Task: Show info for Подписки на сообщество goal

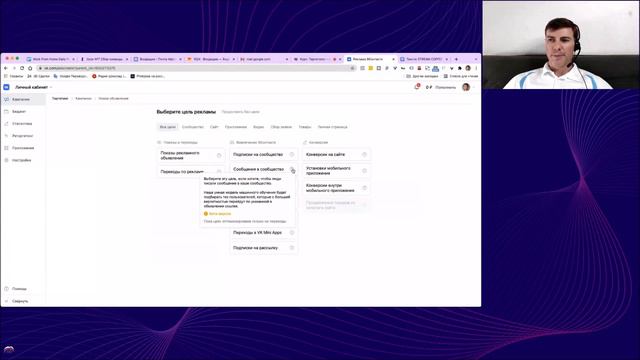Action: click(x=292, y=154)
